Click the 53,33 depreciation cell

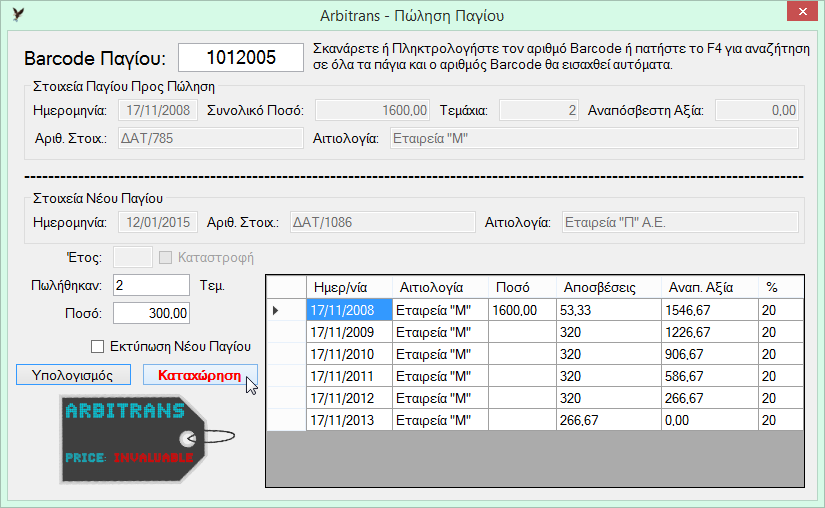pos(609,310)
